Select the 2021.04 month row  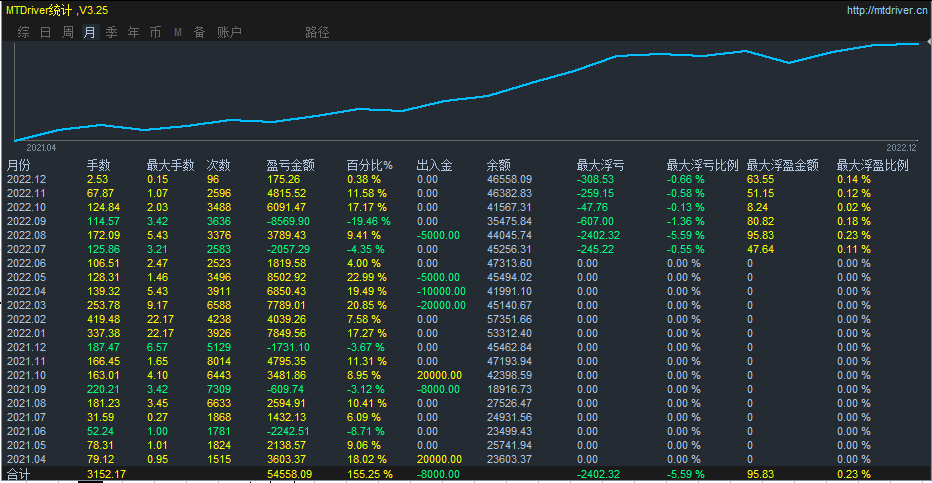pyautogui.click(x=466, y=459)
